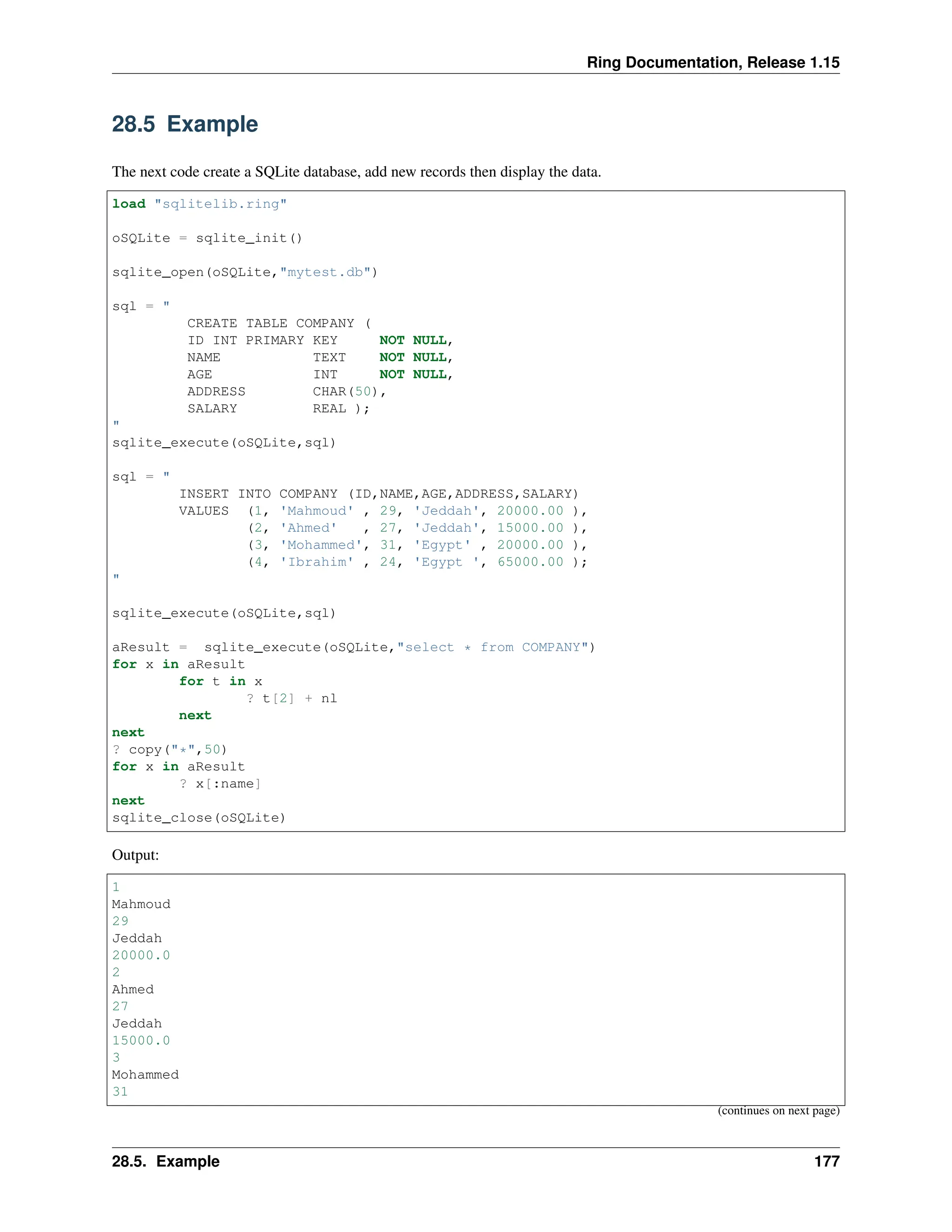952x1232 pixels.
Task: Click the 'Mahmoud' value in the insert row
Action: click(x=317, y=511)
